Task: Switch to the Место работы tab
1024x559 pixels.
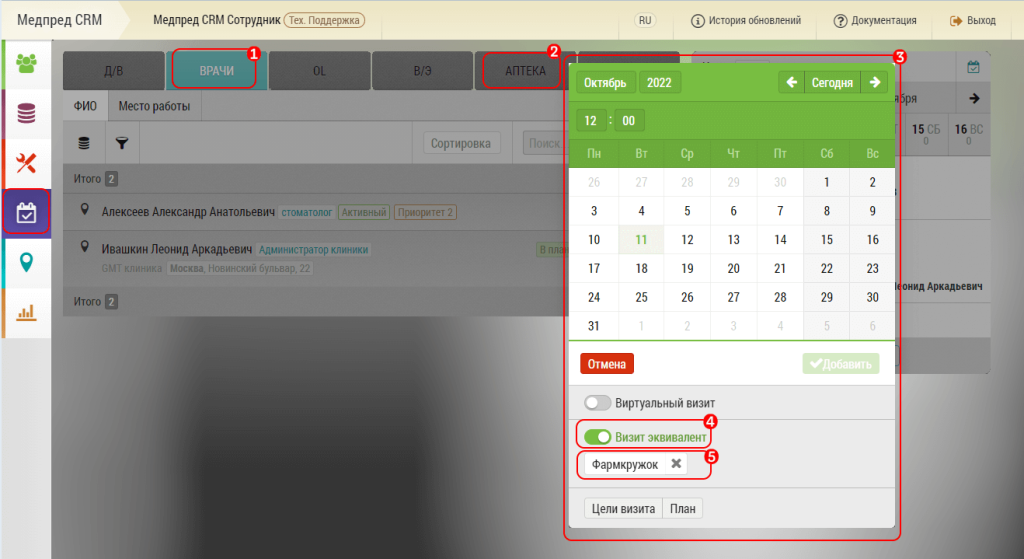Action: [153, 106]
